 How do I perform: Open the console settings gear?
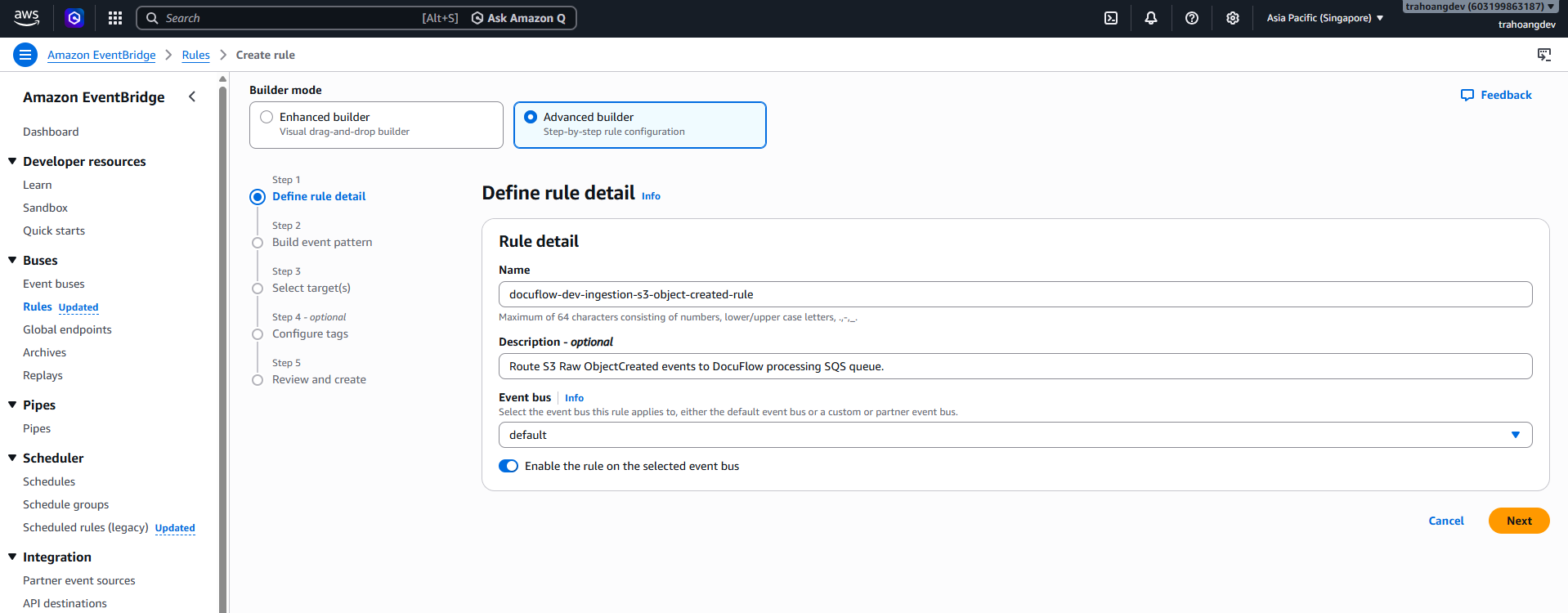pyautogui.click(x=1233, y=18)
